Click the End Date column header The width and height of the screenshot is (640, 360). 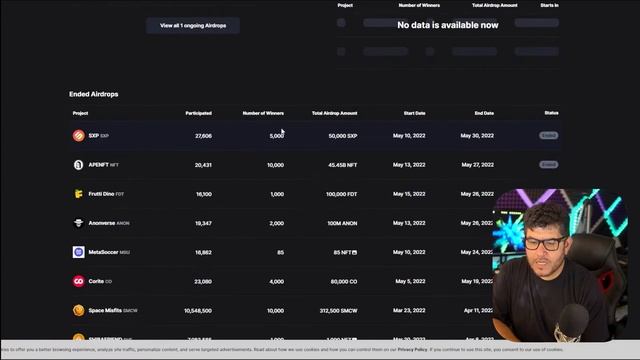click(x=484, y=113)
